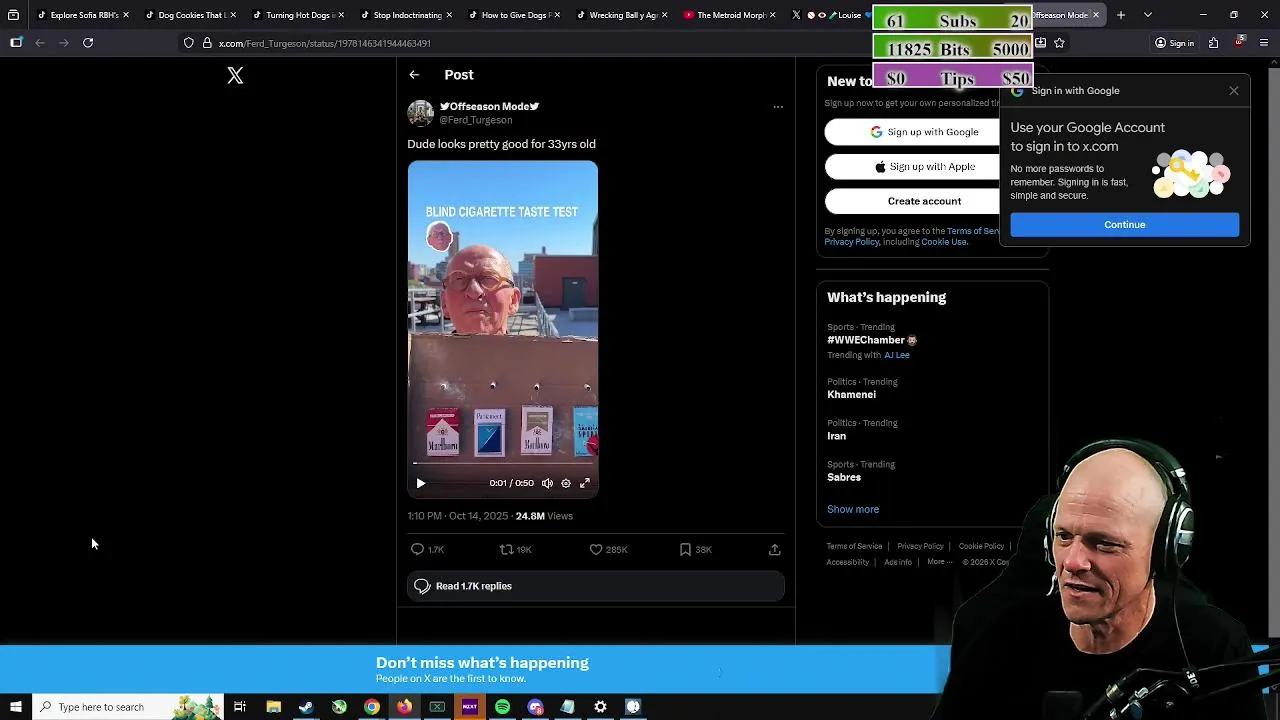Open a new browser tab
Screen dimensions: 1280x720
click(1121, 15)
